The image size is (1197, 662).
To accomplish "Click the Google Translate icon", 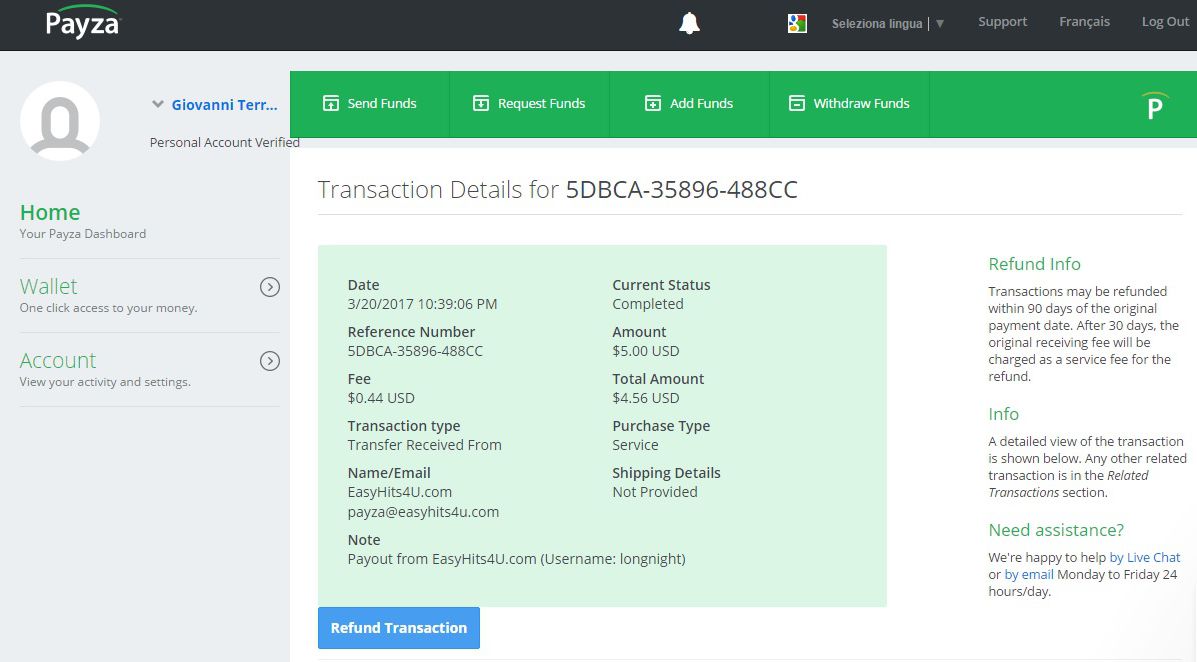I will [797, 24].
